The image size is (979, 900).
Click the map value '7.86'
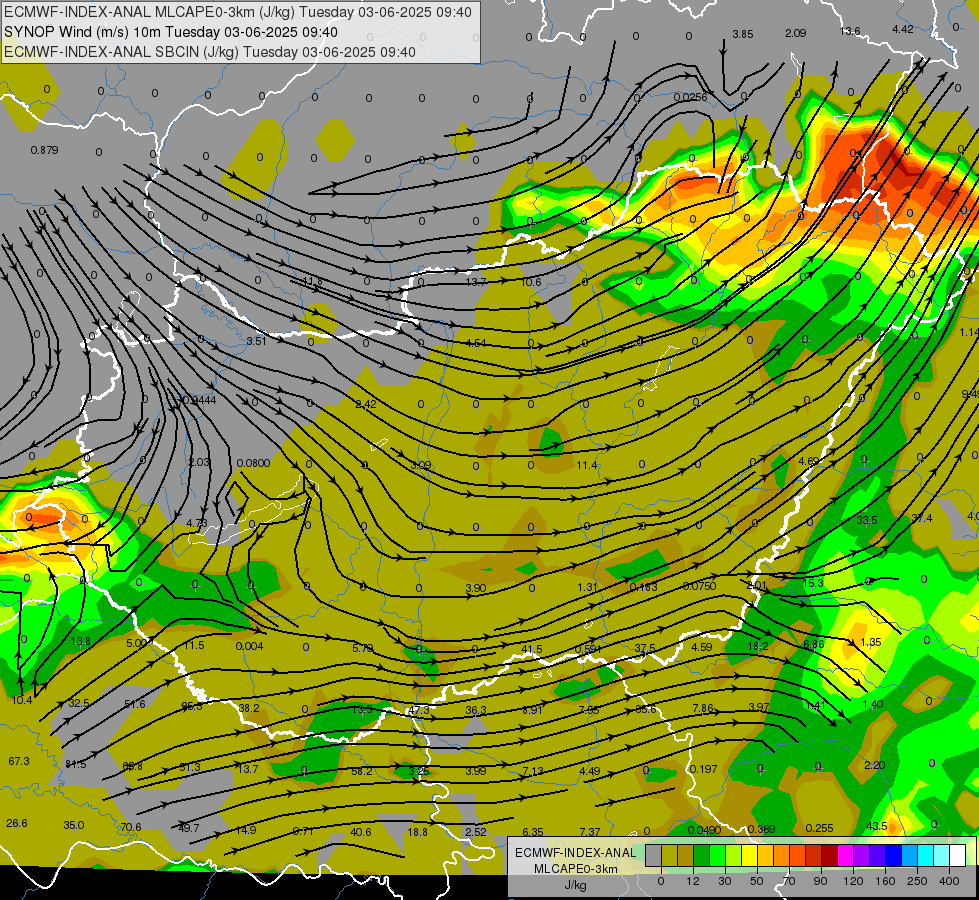[703, 708]
